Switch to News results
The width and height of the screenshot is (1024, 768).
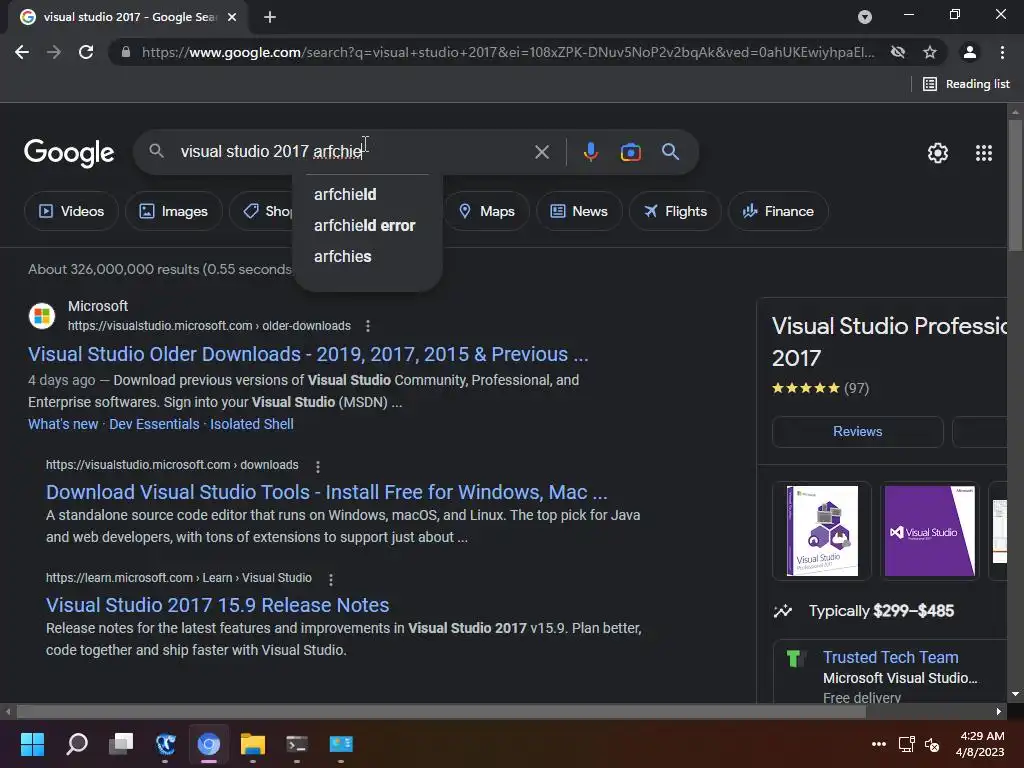pyautogui.click(x=579, y=211)
